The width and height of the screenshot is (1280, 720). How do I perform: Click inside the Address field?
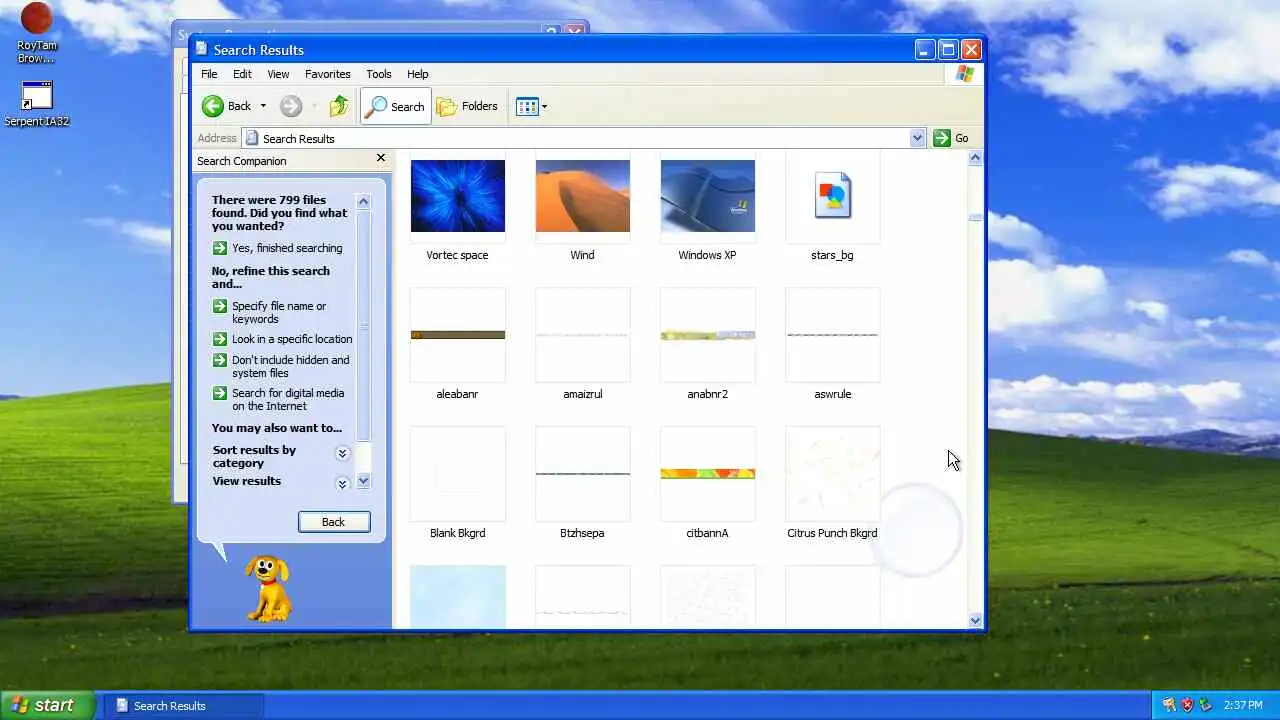pos(575,138)
